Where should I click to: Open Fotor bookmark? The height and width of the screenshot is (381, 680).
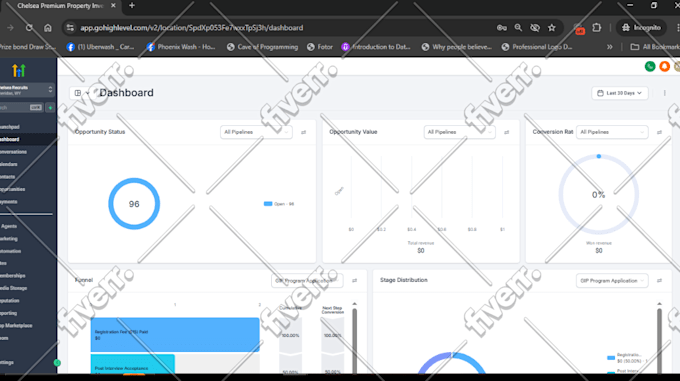pyautogui.click(x=320, y=47)
